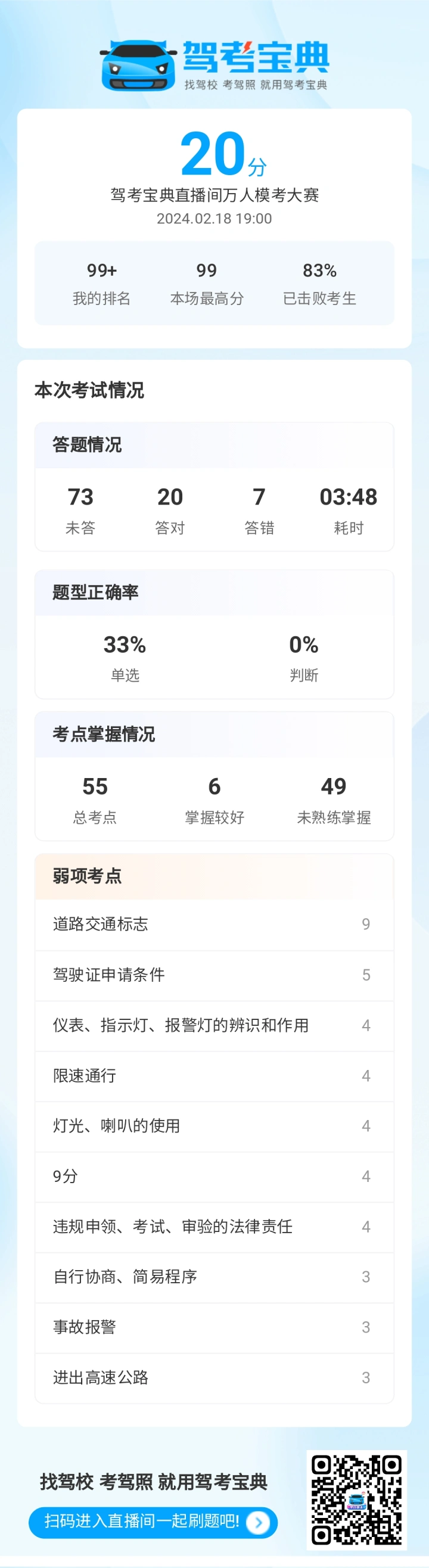Tap the arrow icon in scan button
The height and width of the screenshot is (1568, 429).
click(x=259, y=1523)
